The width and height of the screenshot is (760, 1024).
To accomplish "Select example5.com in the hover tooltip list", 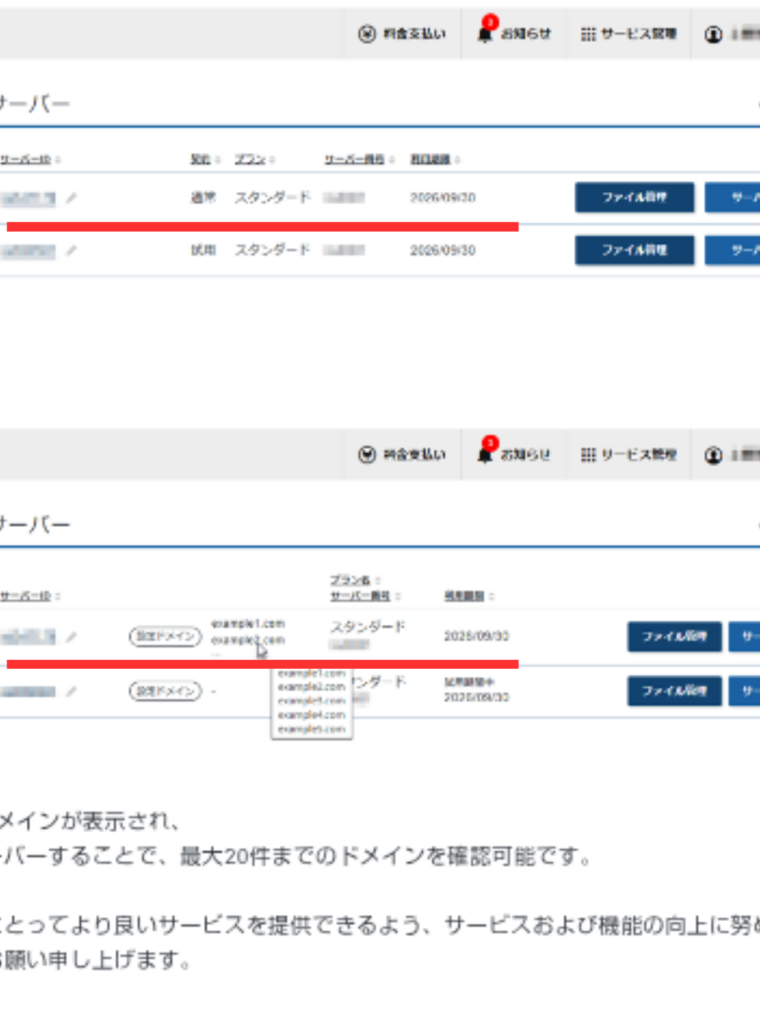I will [311, 729].
